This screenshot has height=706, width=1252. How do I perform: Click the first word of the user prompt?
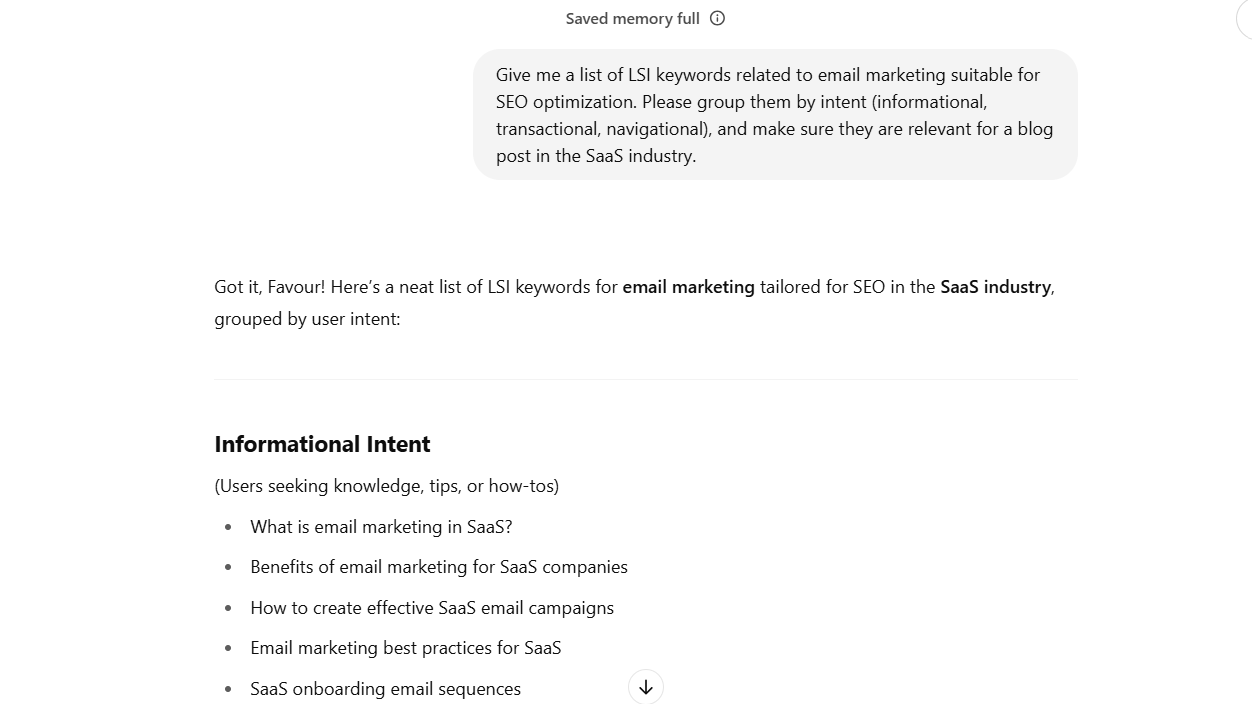coord(512,75)
